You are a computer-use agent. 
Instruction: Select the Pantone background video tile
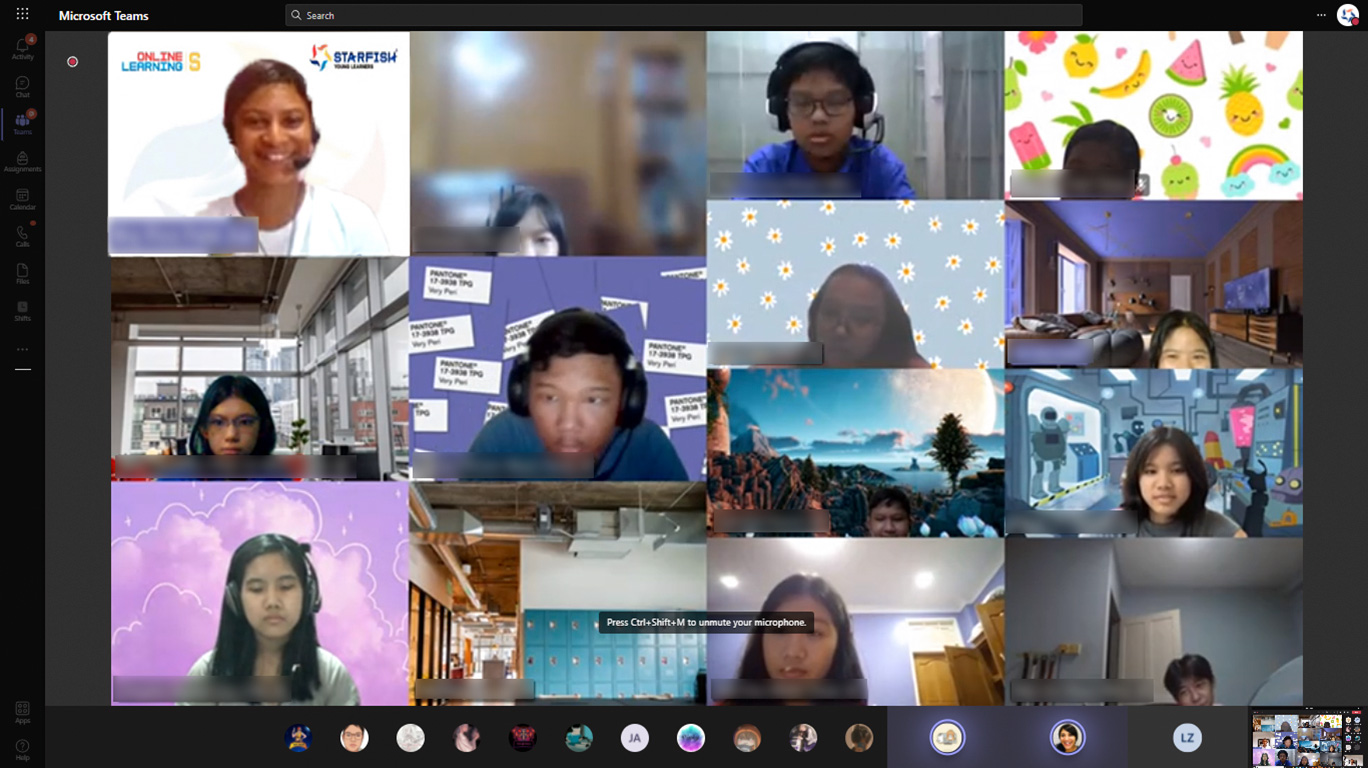pos(558,369)
